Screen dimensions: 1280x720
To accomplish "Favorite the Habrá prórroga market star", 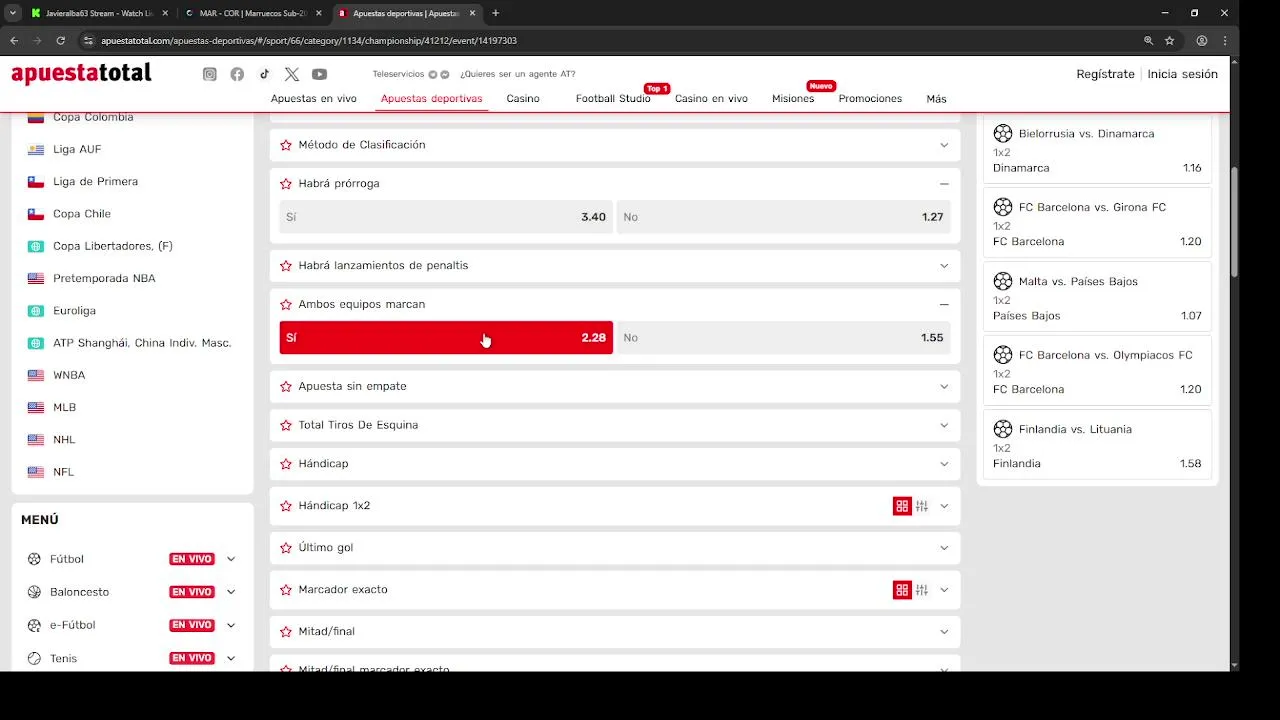I will point(286,184).
